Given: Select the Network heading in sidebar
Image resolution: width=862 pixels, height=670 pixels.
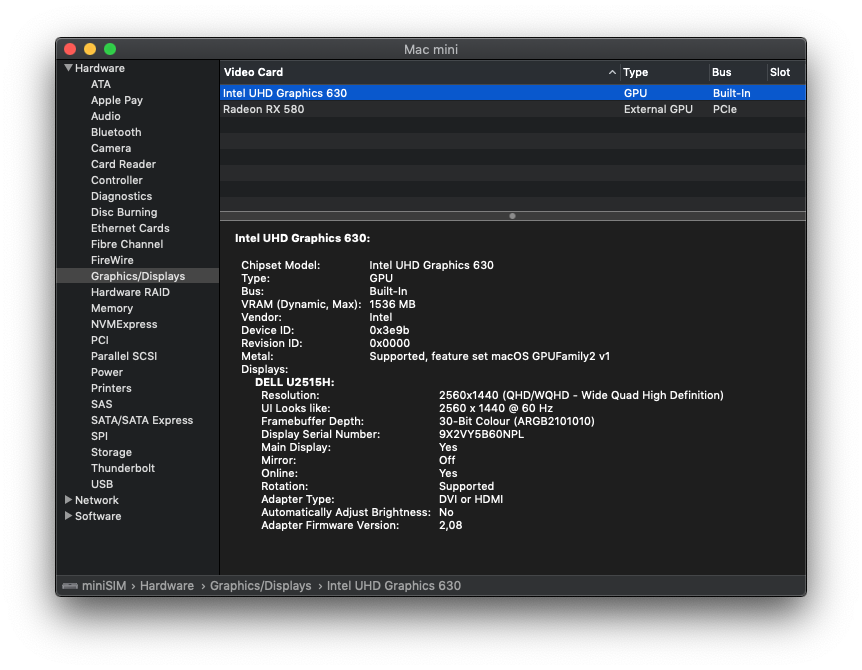Looking at the screenshot, I should coord(97,500).
